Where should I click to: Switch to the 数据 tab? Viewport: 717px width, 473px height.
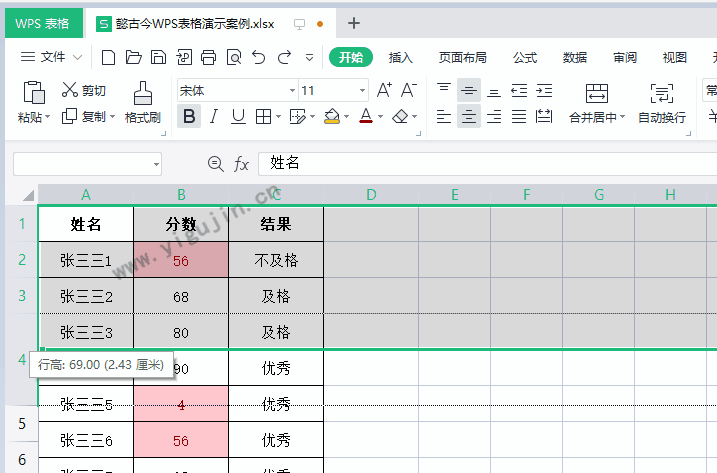[575, 58]
